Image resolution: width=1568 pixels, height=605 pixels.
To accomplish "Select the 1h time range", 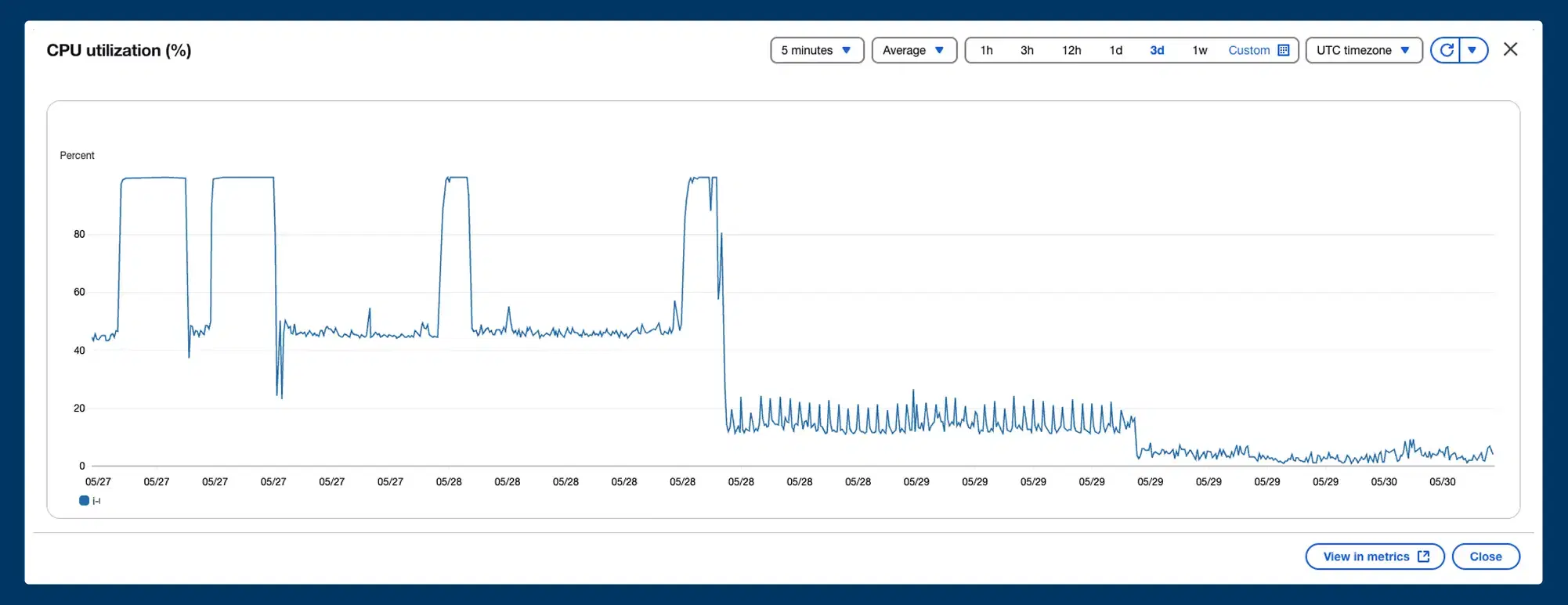I will (x=986, y=50).
